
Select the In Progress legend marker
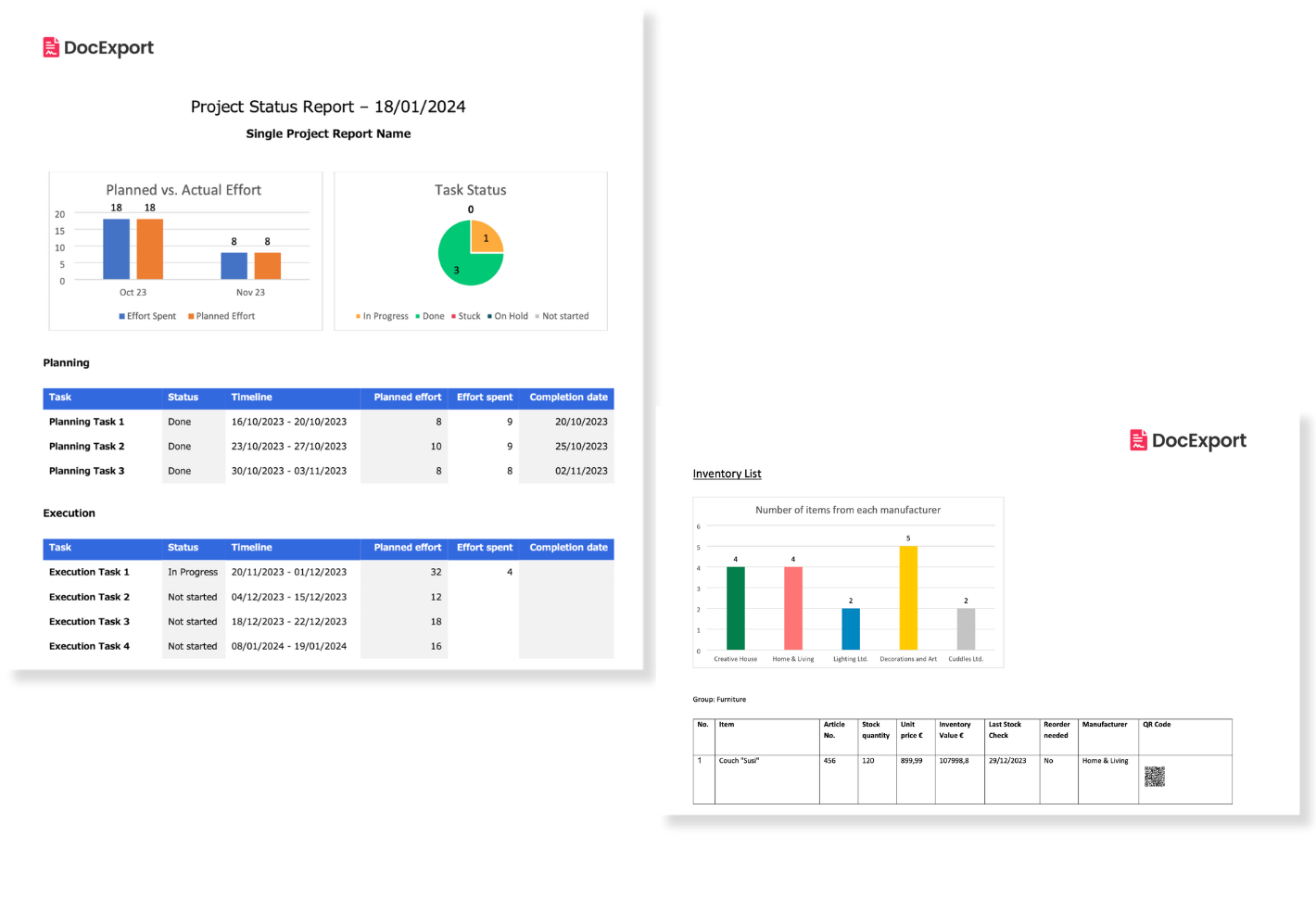pos(358,317)
